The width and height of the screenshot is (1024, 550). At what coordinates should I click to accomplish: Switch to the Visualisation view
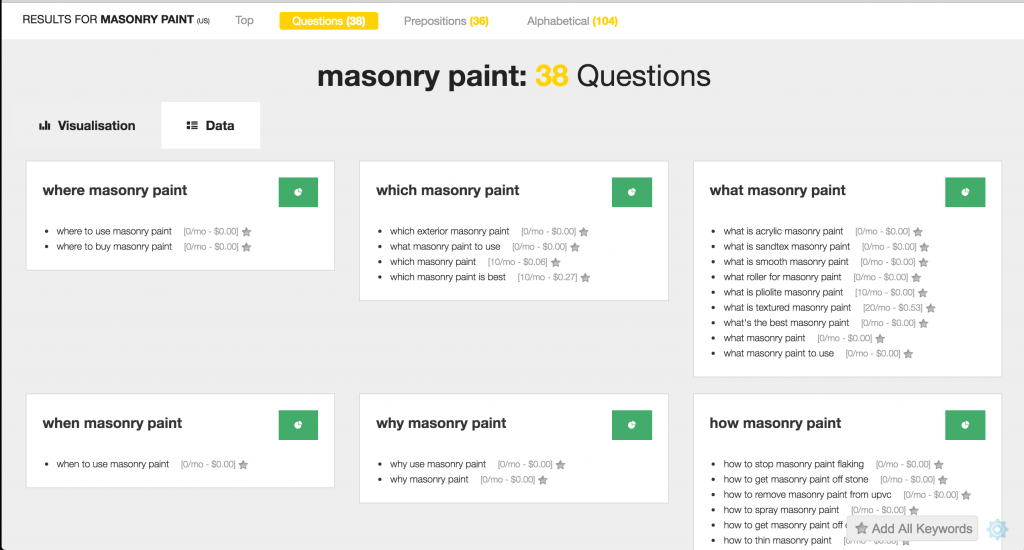coord(87,126)
